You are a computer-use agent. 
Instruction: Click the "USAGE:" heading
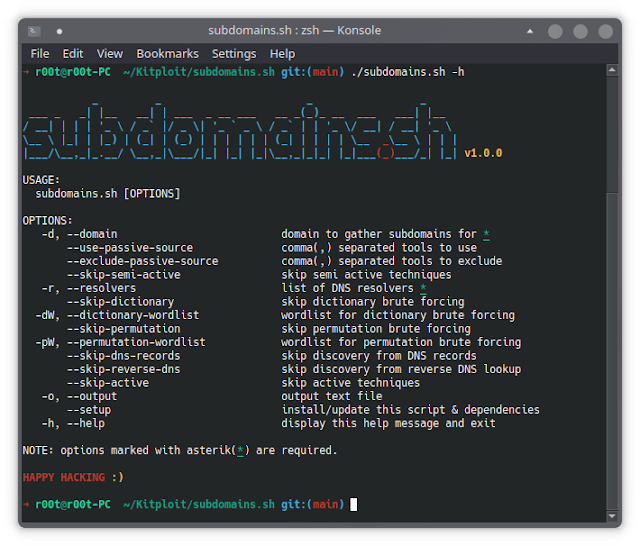pyautogui.click(x=41, y=180)
